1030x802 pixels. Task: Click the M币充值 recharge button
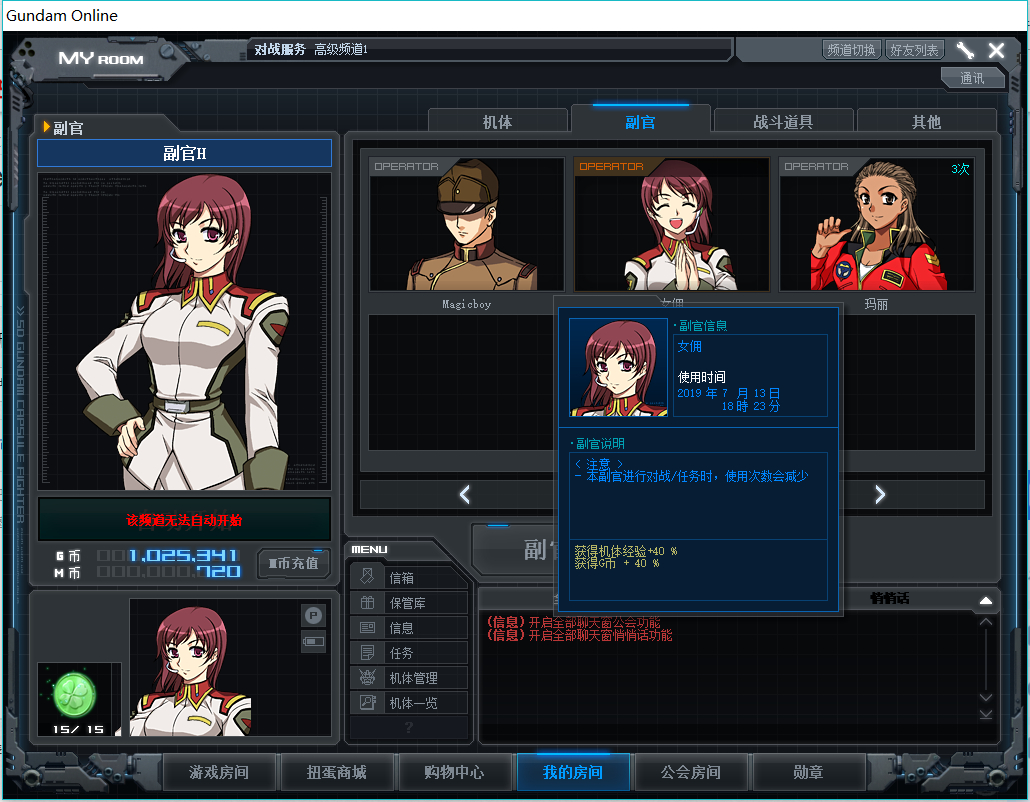(293, 563)
